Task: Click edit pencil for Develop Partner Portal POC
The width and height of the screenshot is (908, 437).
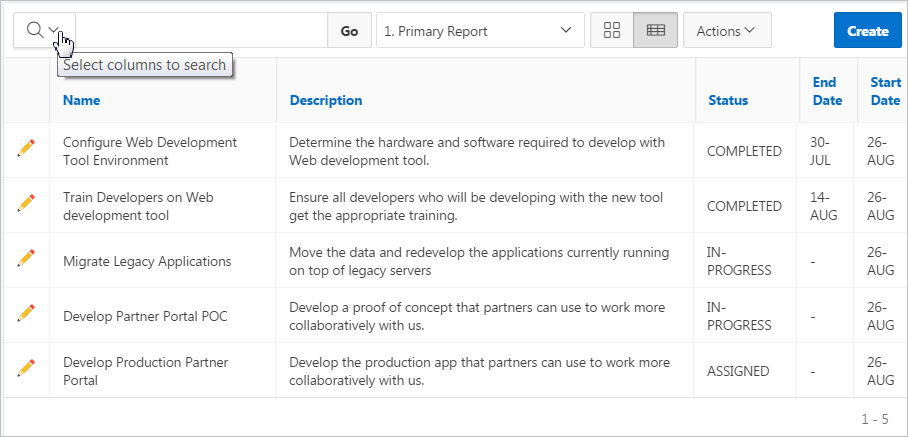Action: [26, 315]
